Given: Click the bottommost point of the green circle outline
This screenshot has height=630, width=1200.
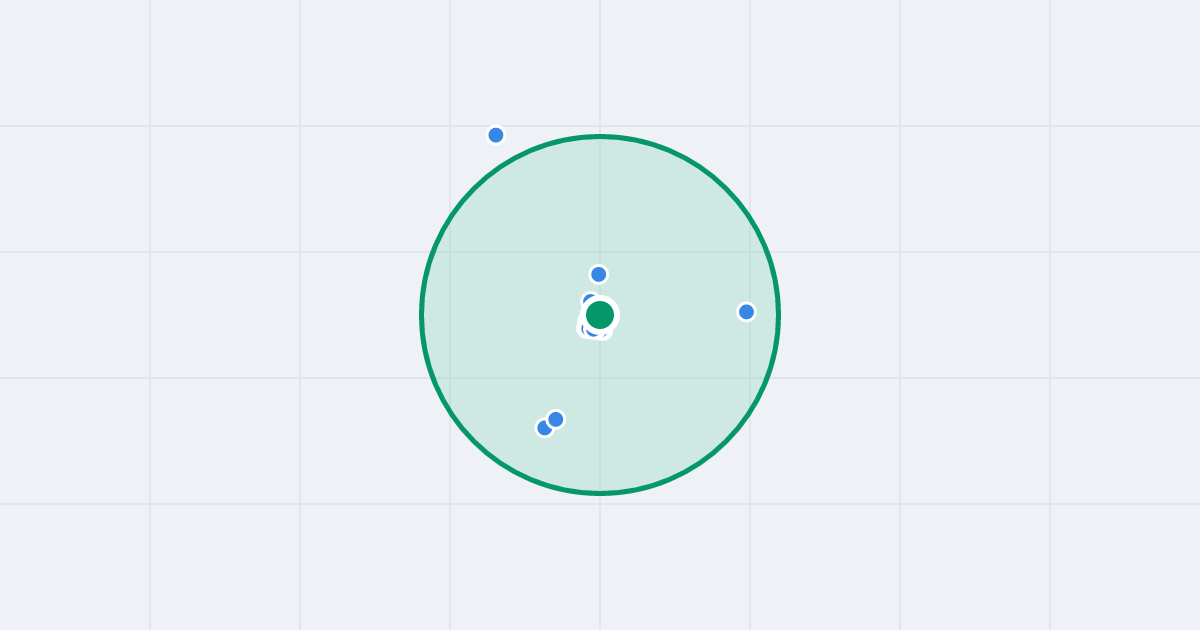Looking at the screenshot, I should click(x=600, y=493).
